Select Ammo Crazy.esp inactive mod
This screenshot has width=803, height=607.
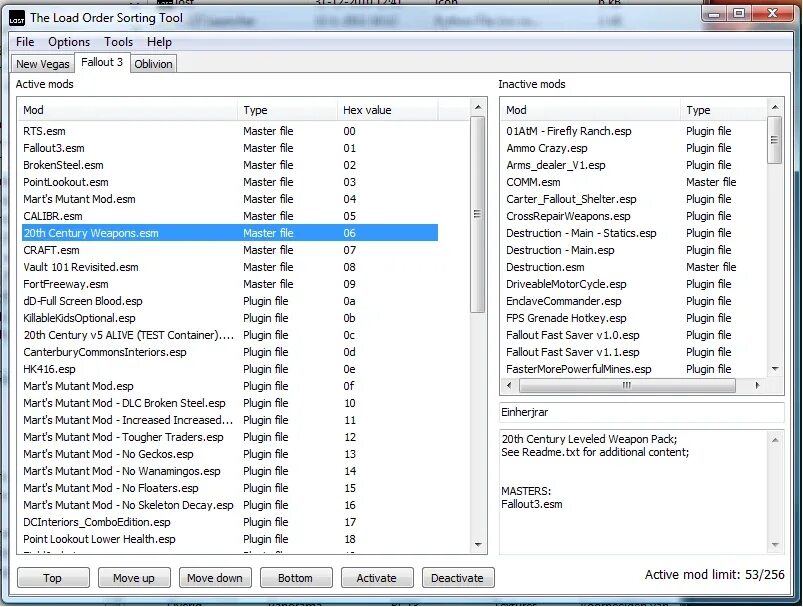click(x=634, y=148)
